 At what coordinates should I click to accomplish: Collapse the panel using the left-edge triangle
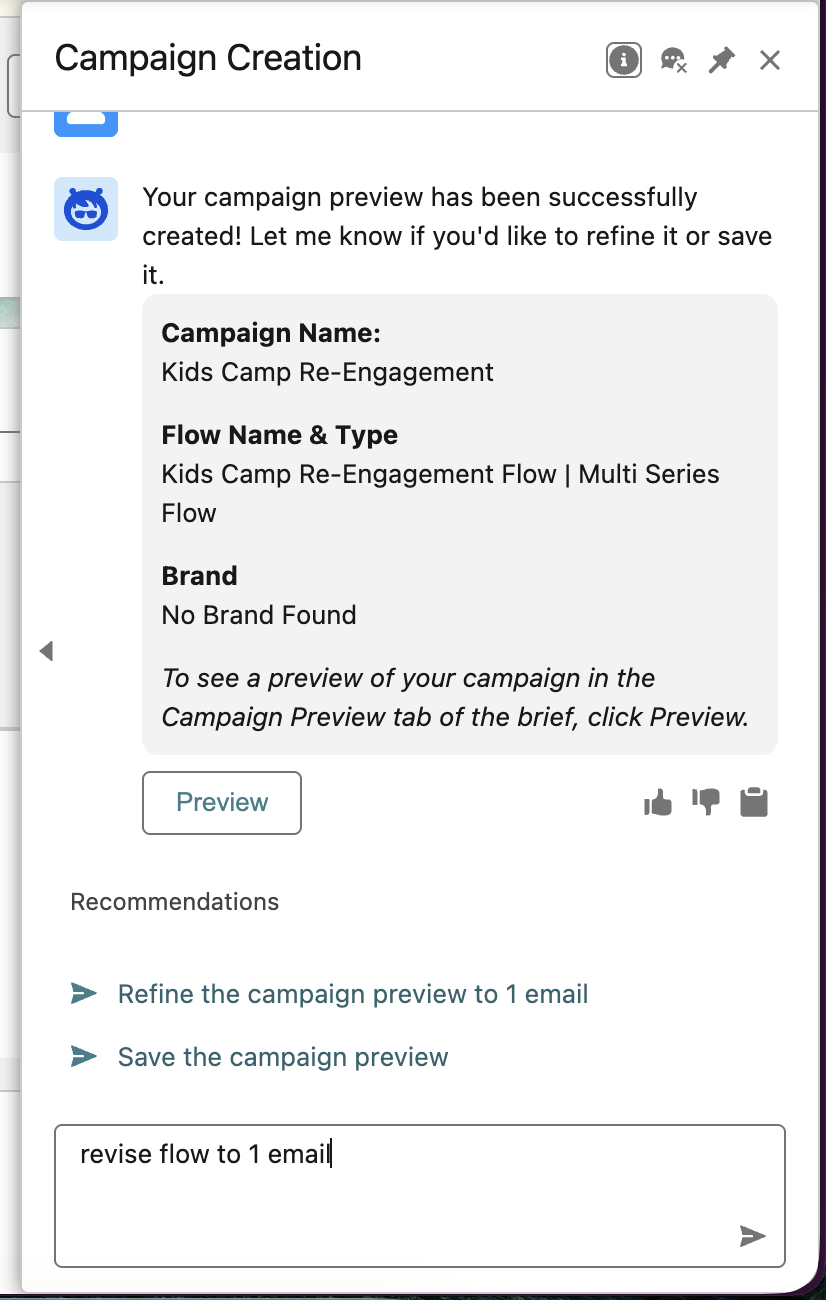pos(46,651)
